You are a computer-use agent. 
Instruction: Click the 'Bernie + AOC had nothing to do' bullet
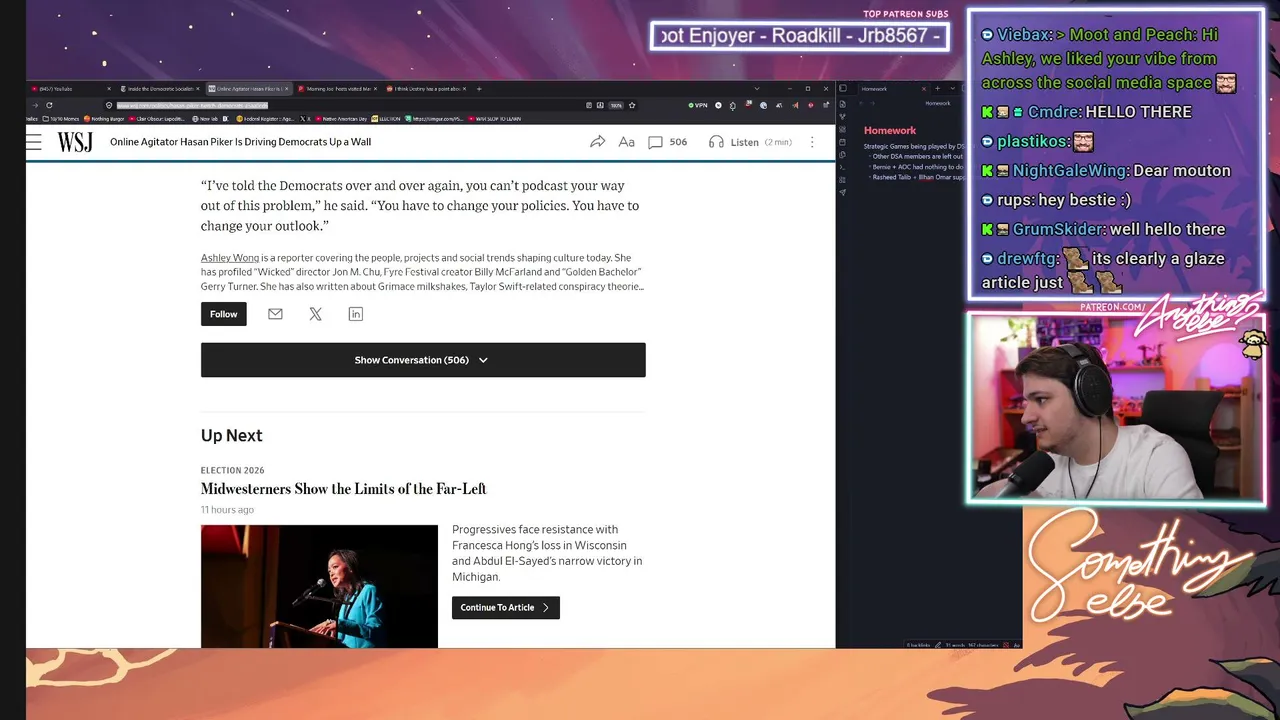coord(919,167)
